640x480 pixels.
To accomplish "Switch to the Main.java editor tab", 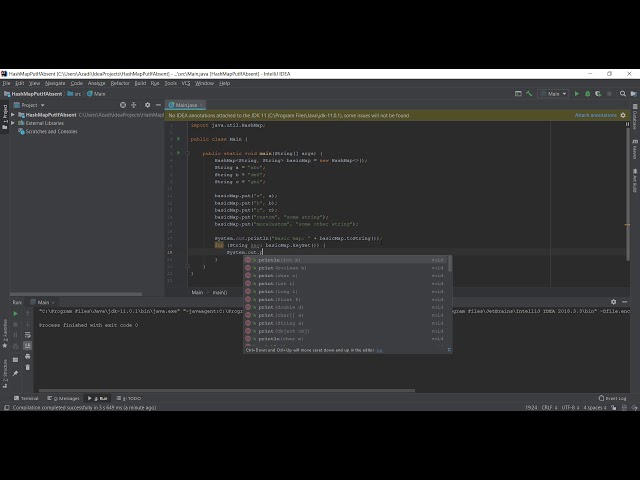I will [x=186, y=105].
